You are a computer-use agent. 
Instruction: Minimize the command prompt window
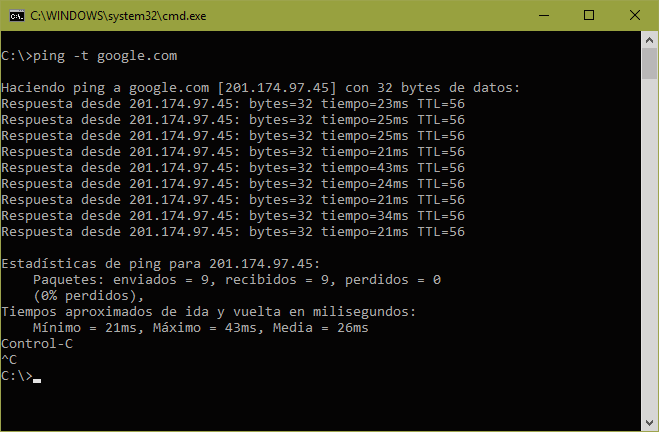click(x=546, y=16)
